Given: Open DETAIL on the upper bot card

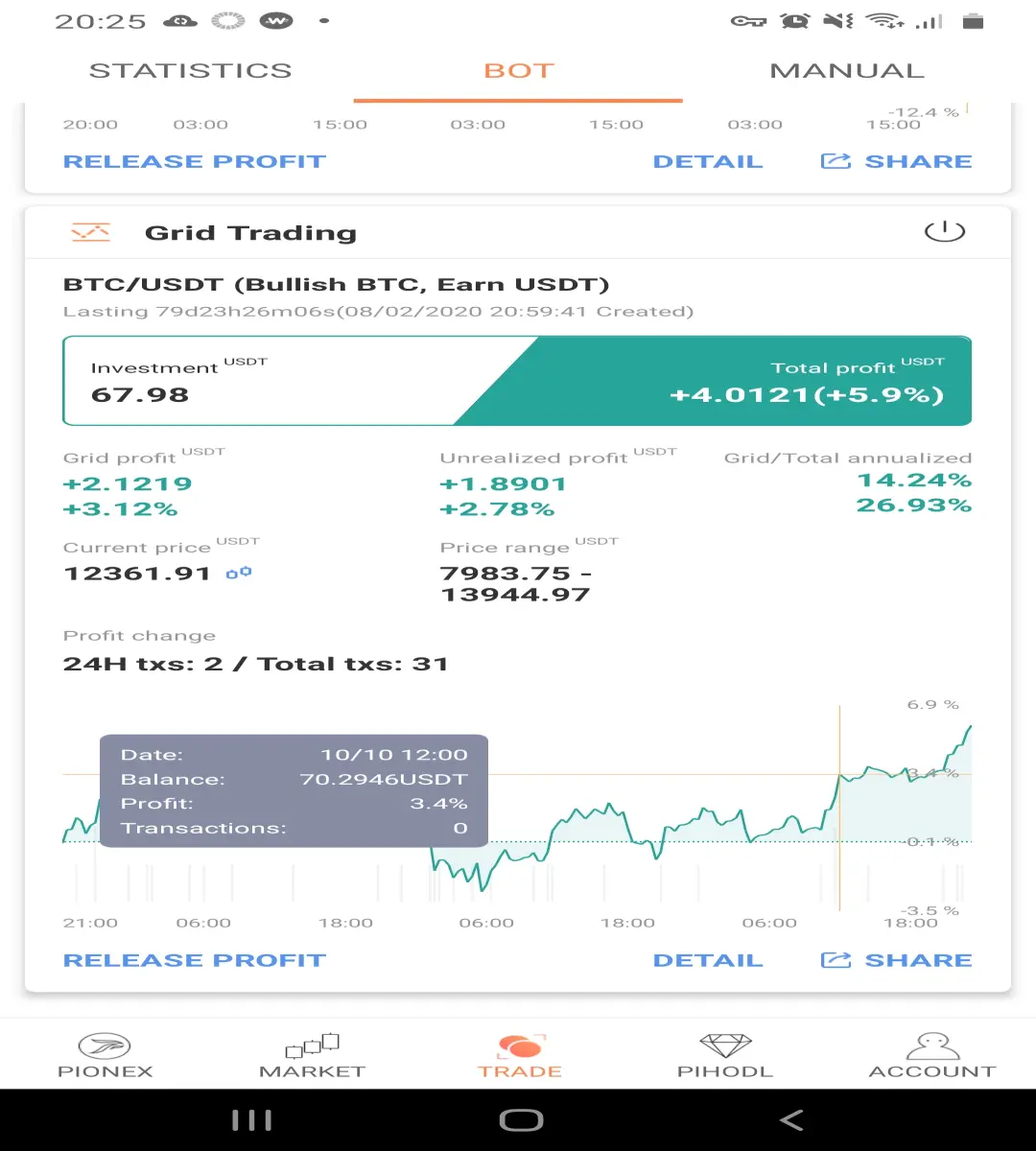Looking at the screenshot, I should coord(708,161).
